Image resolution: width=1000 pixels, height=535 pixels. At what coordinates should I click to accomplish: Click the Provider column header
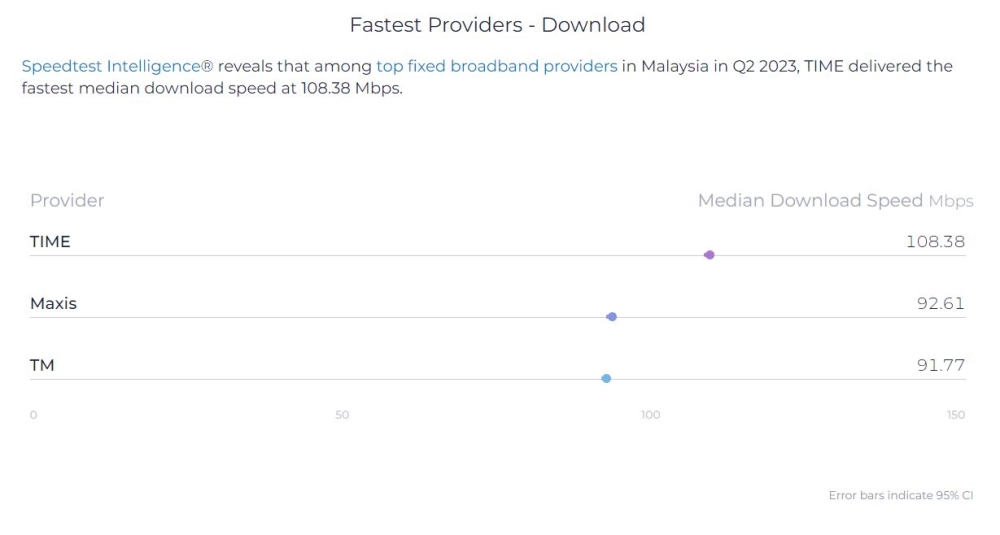tap(67, 200)
